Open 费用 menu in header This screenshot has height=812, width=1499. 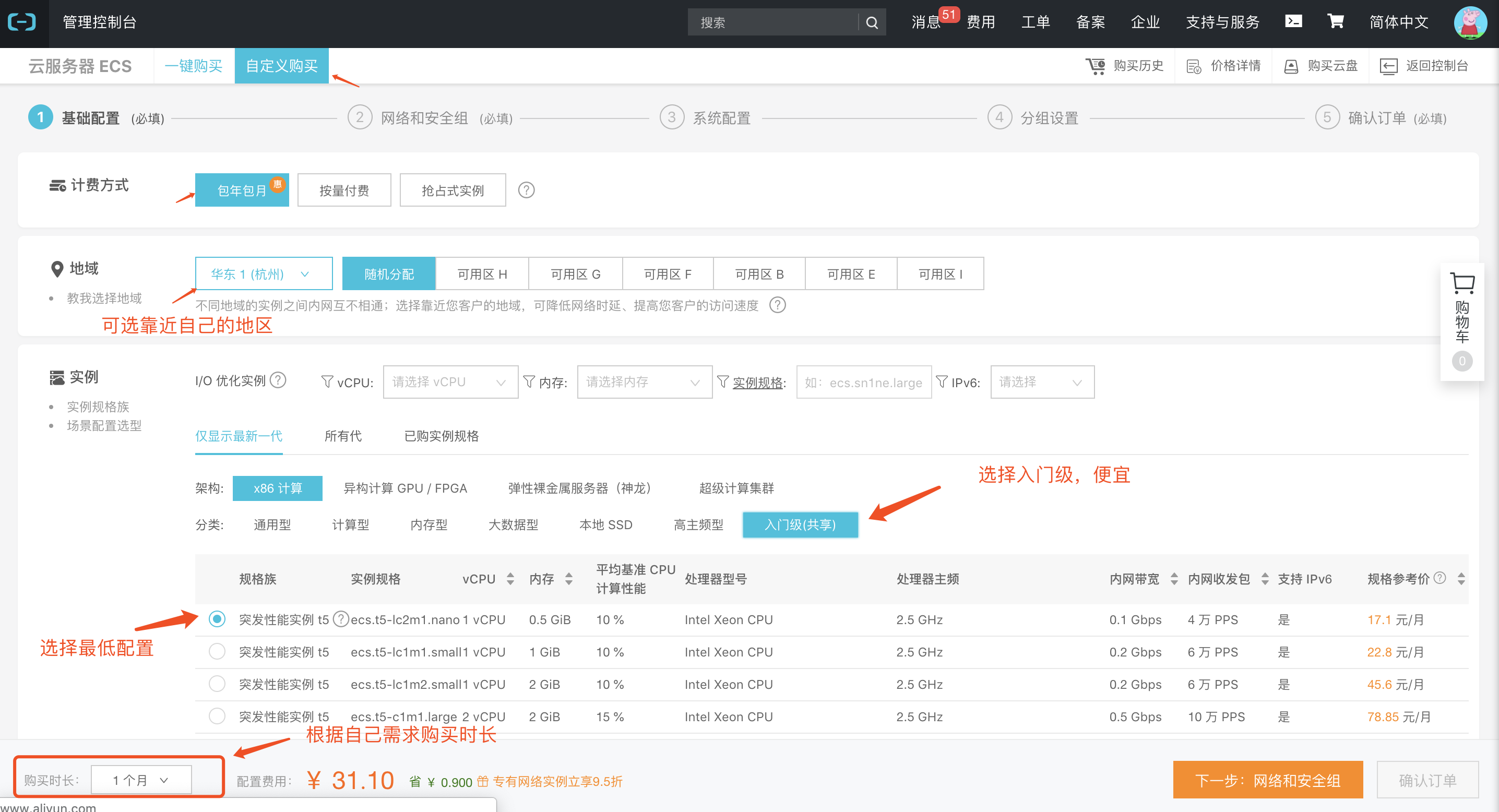pyautogui.click(x=981, y=22)
